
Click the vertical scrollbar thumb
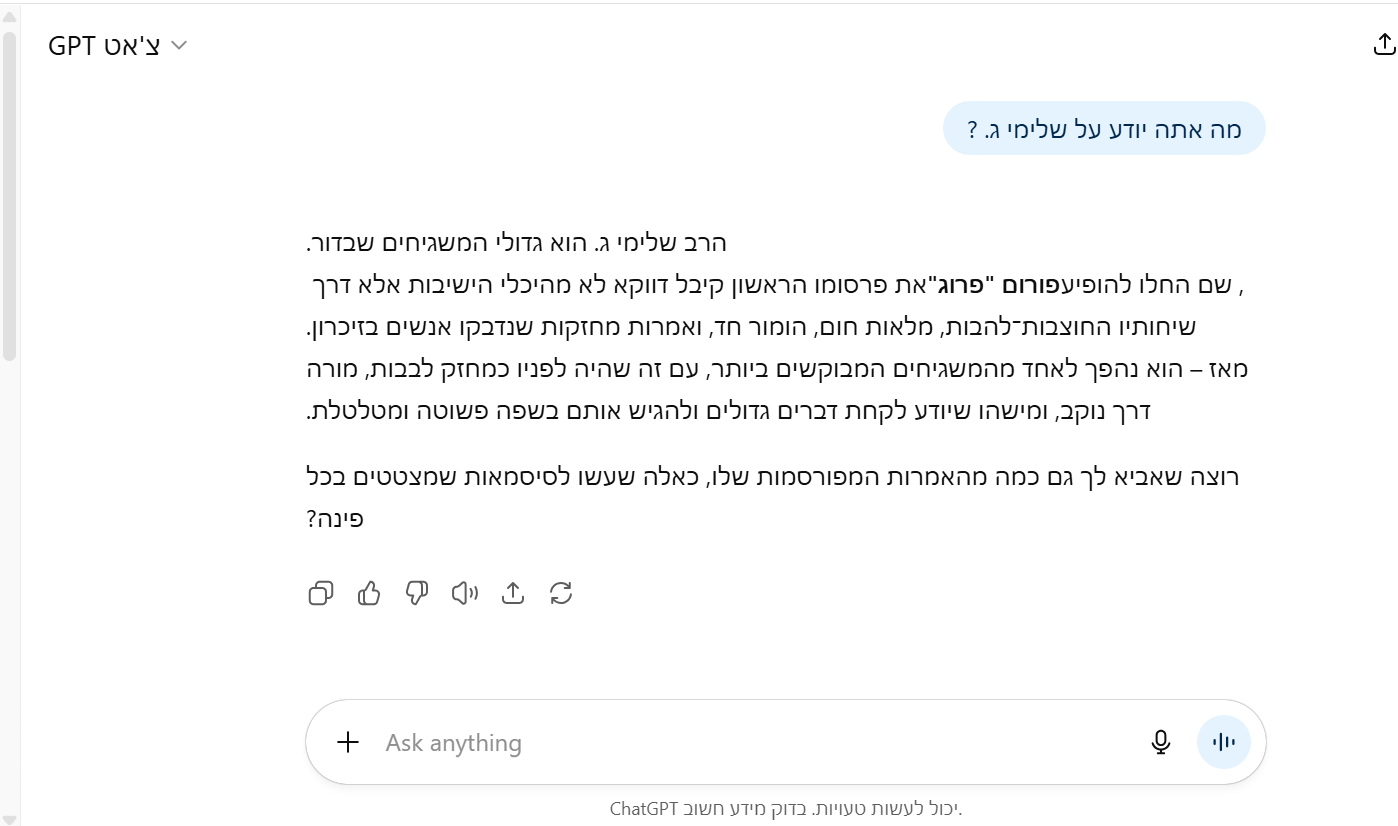point(9,195)
